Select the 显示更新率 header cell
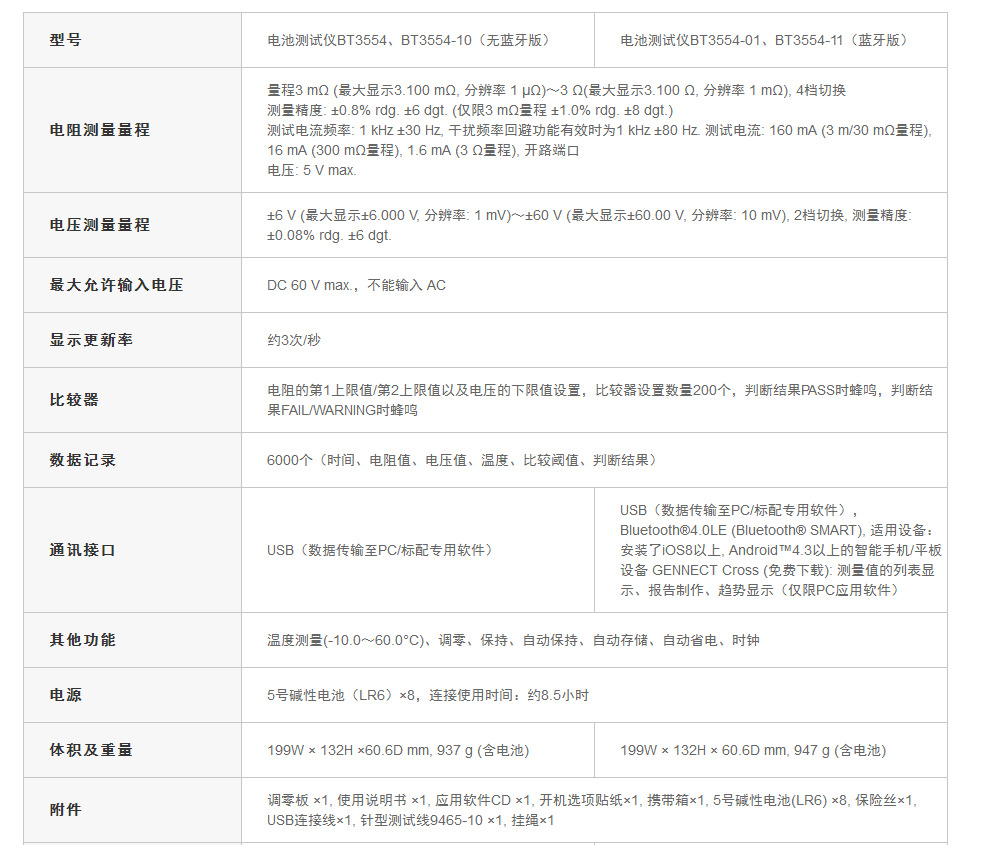Image resolution: width=984 pixels, height=845 pixels. tap(132, 340)
